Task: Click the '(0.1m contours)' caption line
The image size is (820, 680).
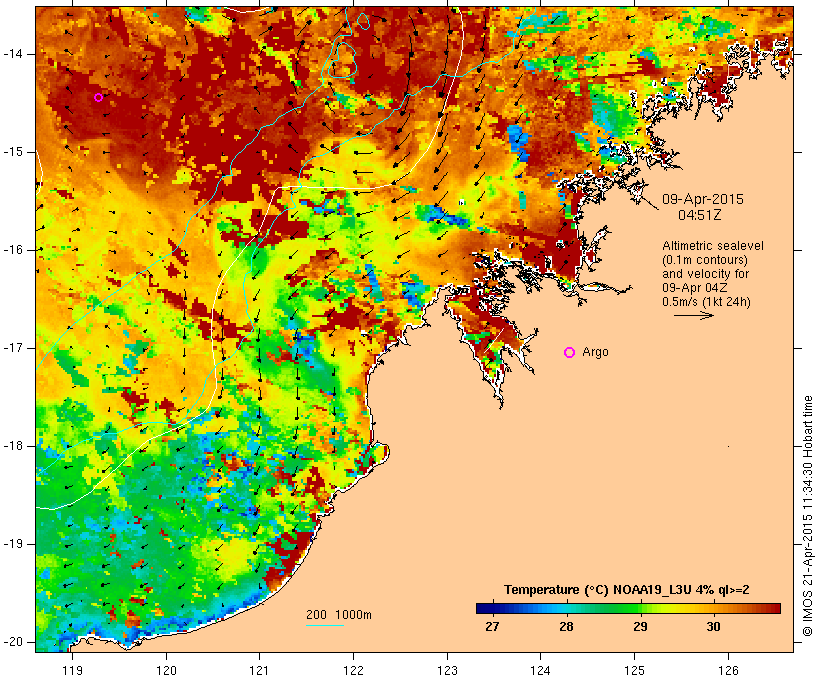Action: [x=705, y=260]
